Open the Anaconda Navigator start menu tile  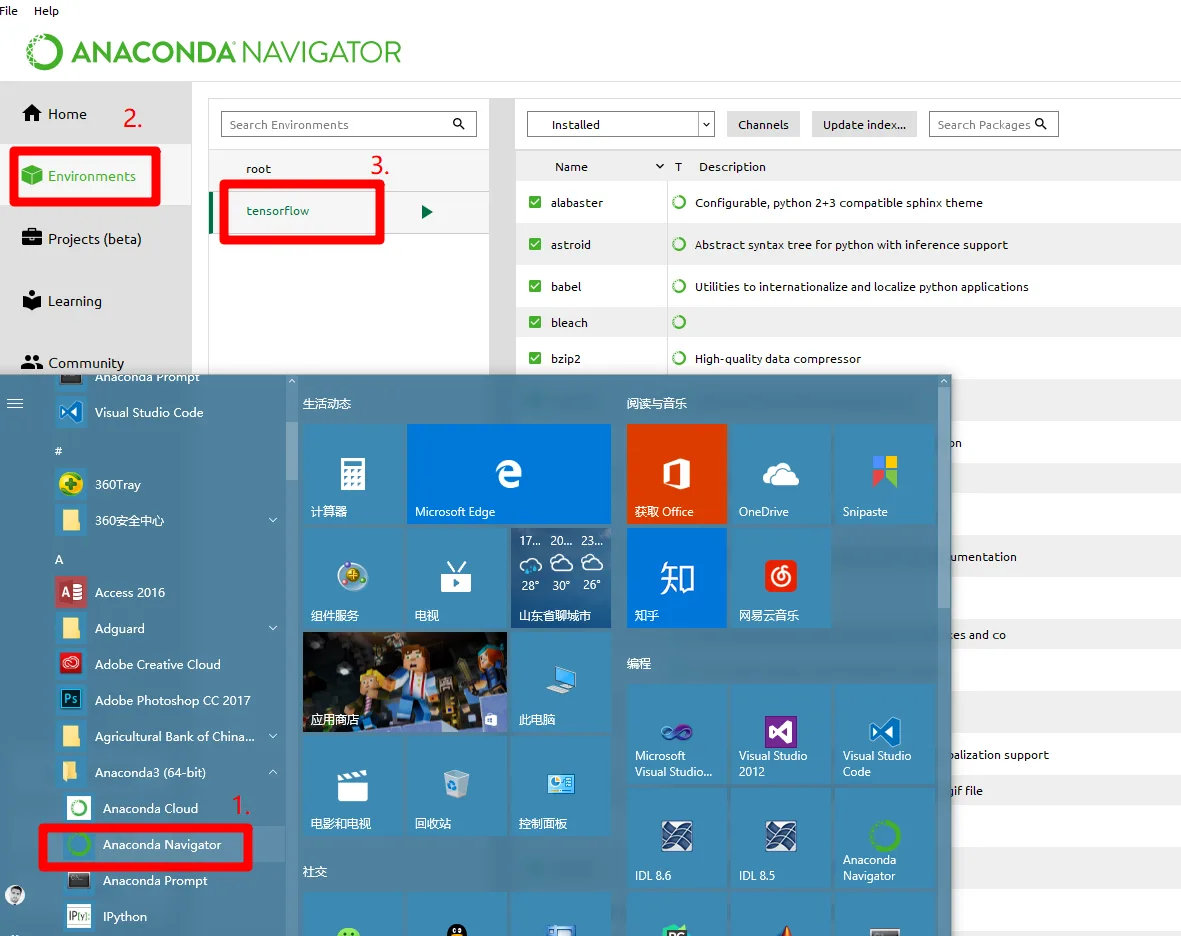(884, 837)
